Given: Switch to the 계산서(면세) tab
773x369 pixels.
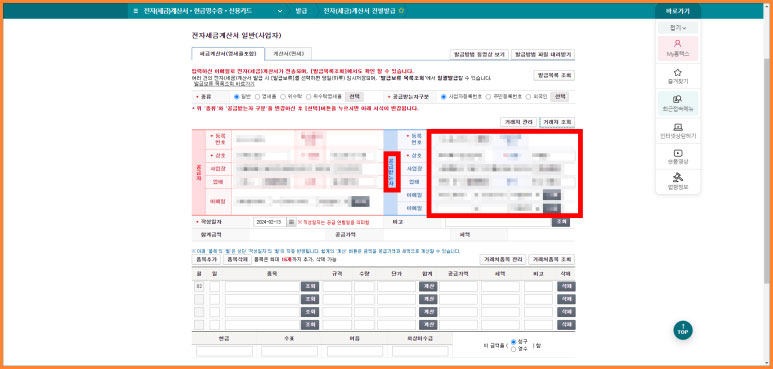Looking at the screenshot, I should pyautogui.click(x=288, y=54).
